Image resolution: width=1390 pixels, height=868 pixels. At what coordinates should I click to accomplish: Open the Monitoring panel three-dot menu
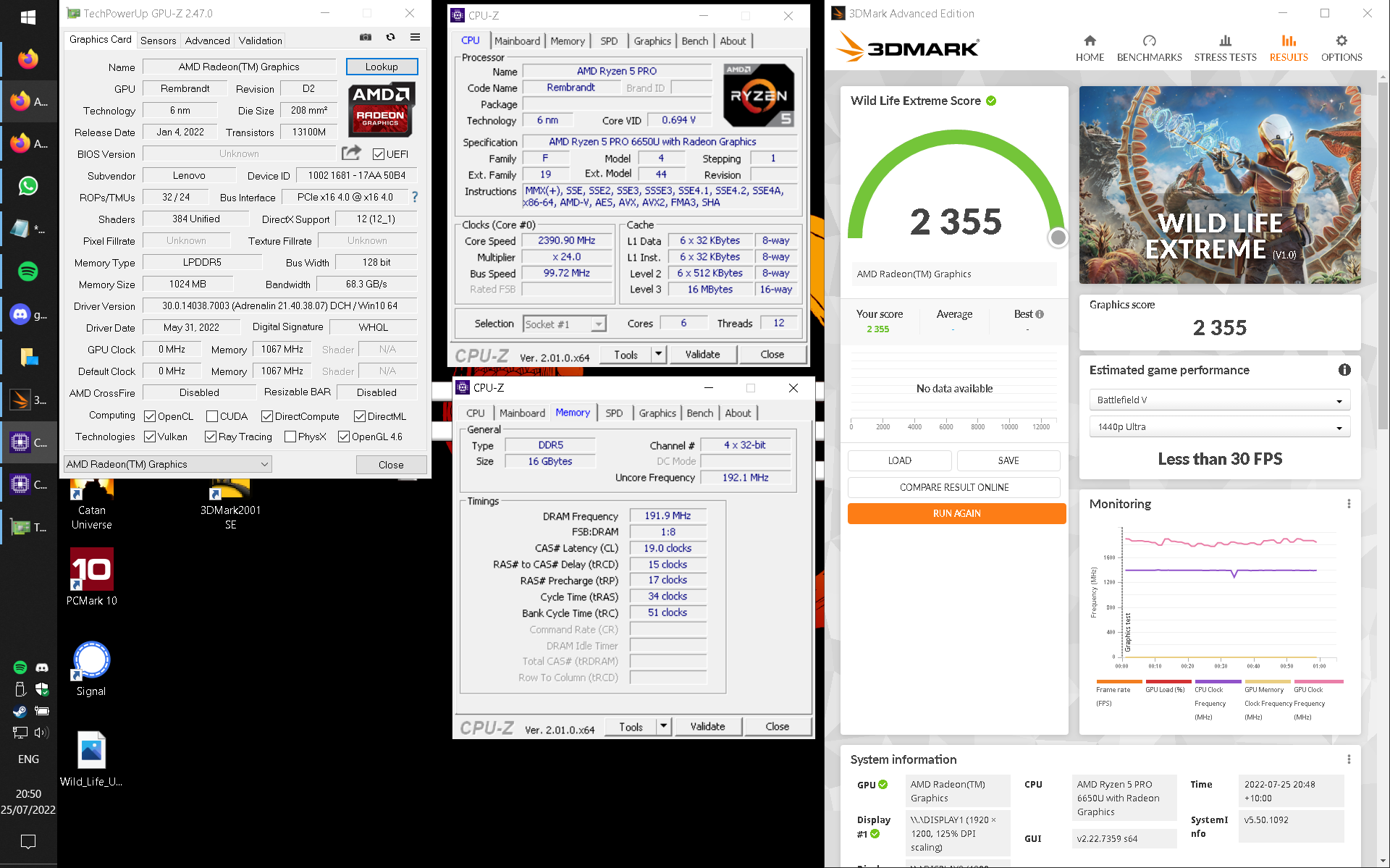[x=1349, y=504]
